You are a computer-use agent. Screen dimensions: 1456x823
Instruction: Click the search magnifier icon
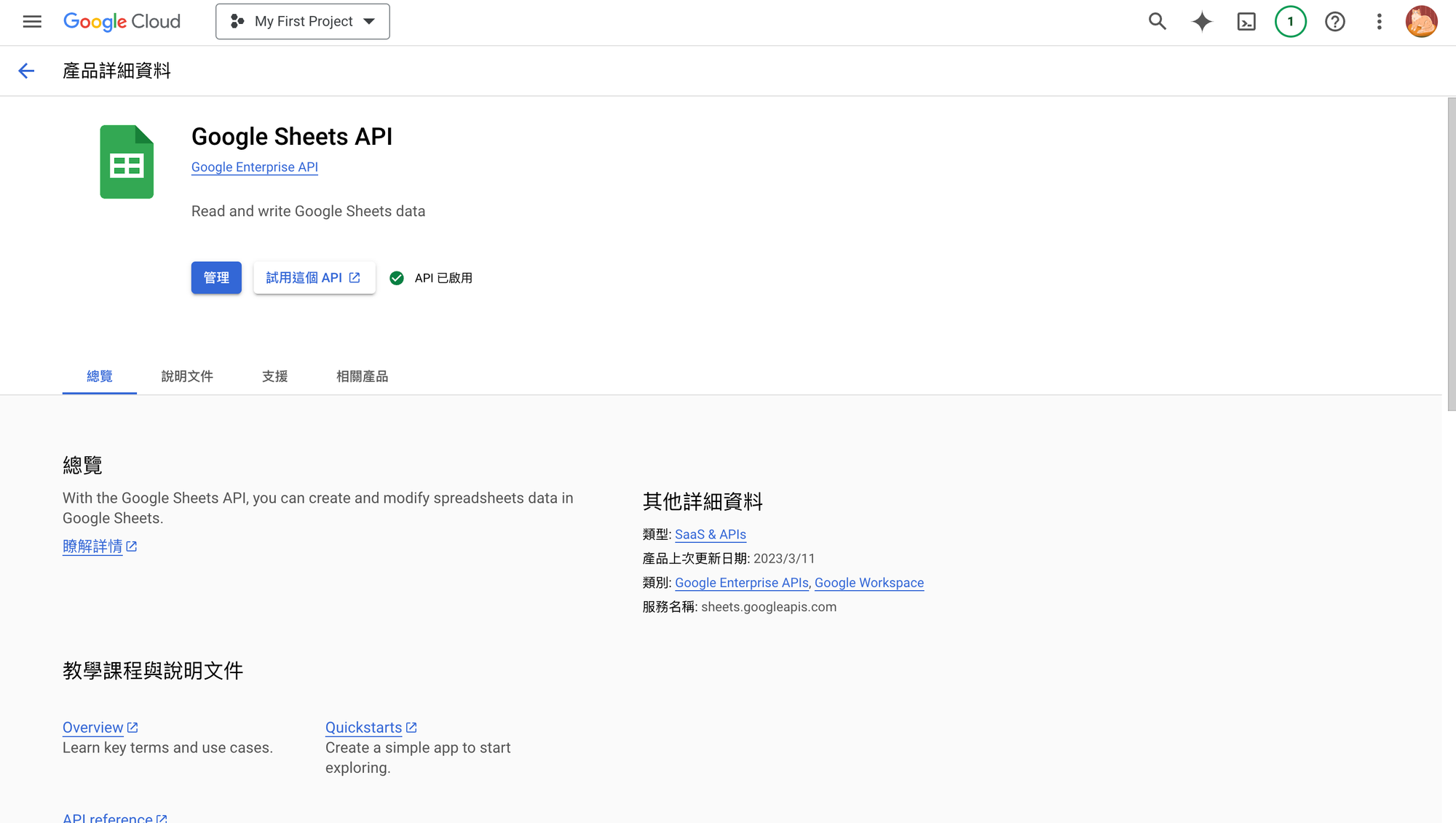[x=1158, y=22]
